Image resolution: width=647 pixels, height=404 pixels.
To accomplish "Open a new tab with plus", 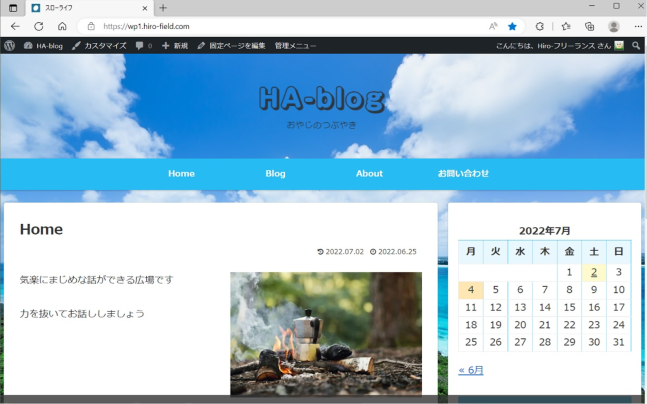I will coord(163,8).
